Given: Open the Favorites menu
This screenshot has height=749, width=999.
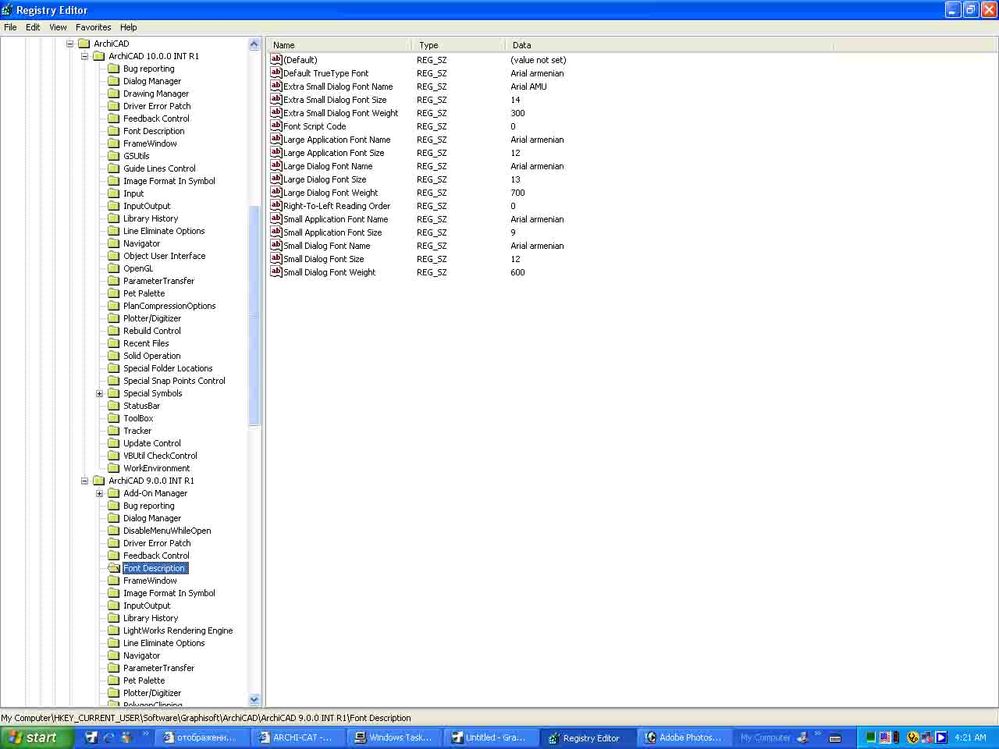Looking at the screenshot, I should (x=93, y=27).
